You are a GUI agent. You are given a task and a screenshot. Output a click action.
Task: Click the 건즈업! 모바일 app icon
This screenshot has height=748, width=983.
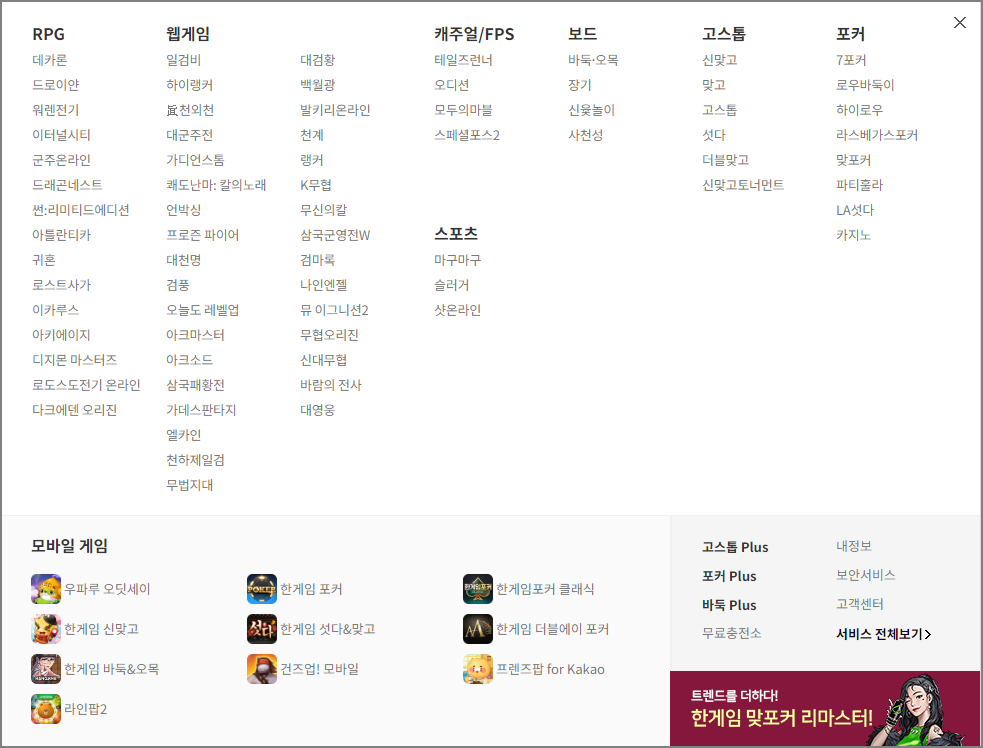[262, 669]
